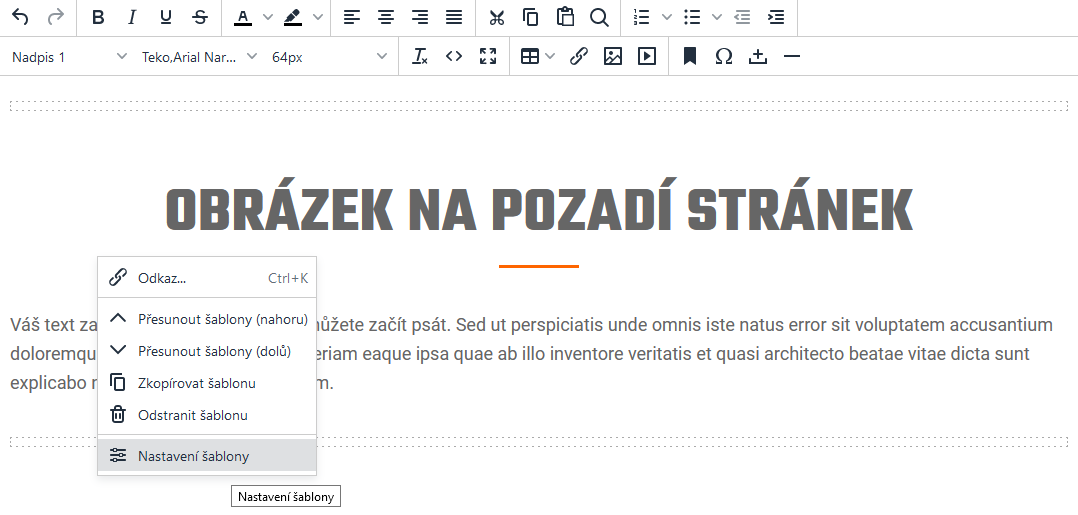Select Nastavení šablony from context menu
1078x515 pixels.
click(193, 456)
